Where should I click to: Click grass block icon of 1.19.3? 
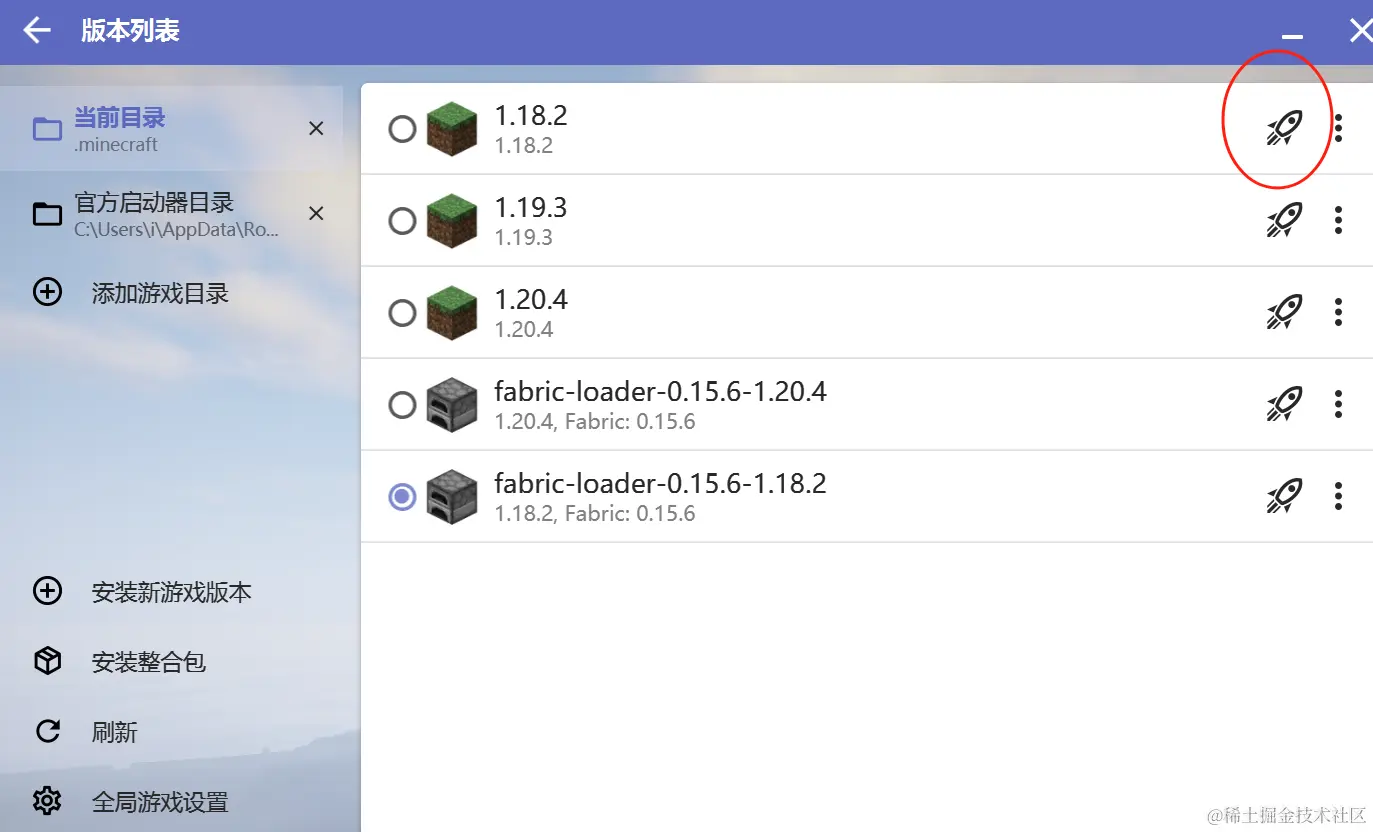pos(452,221)
